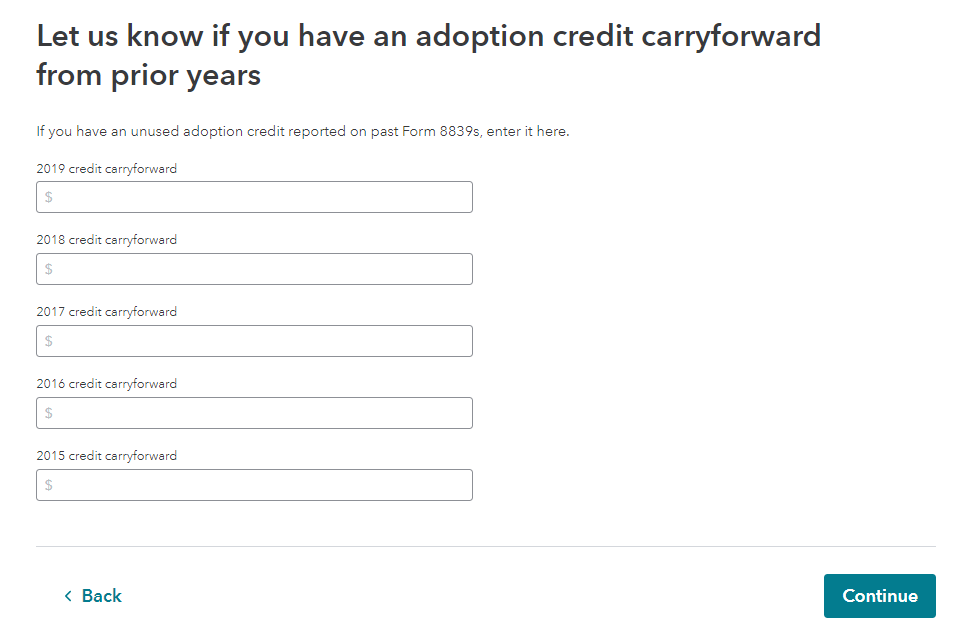
Task: Click the dollar placeholder in the 2018 field
Action: click(49, 268)
